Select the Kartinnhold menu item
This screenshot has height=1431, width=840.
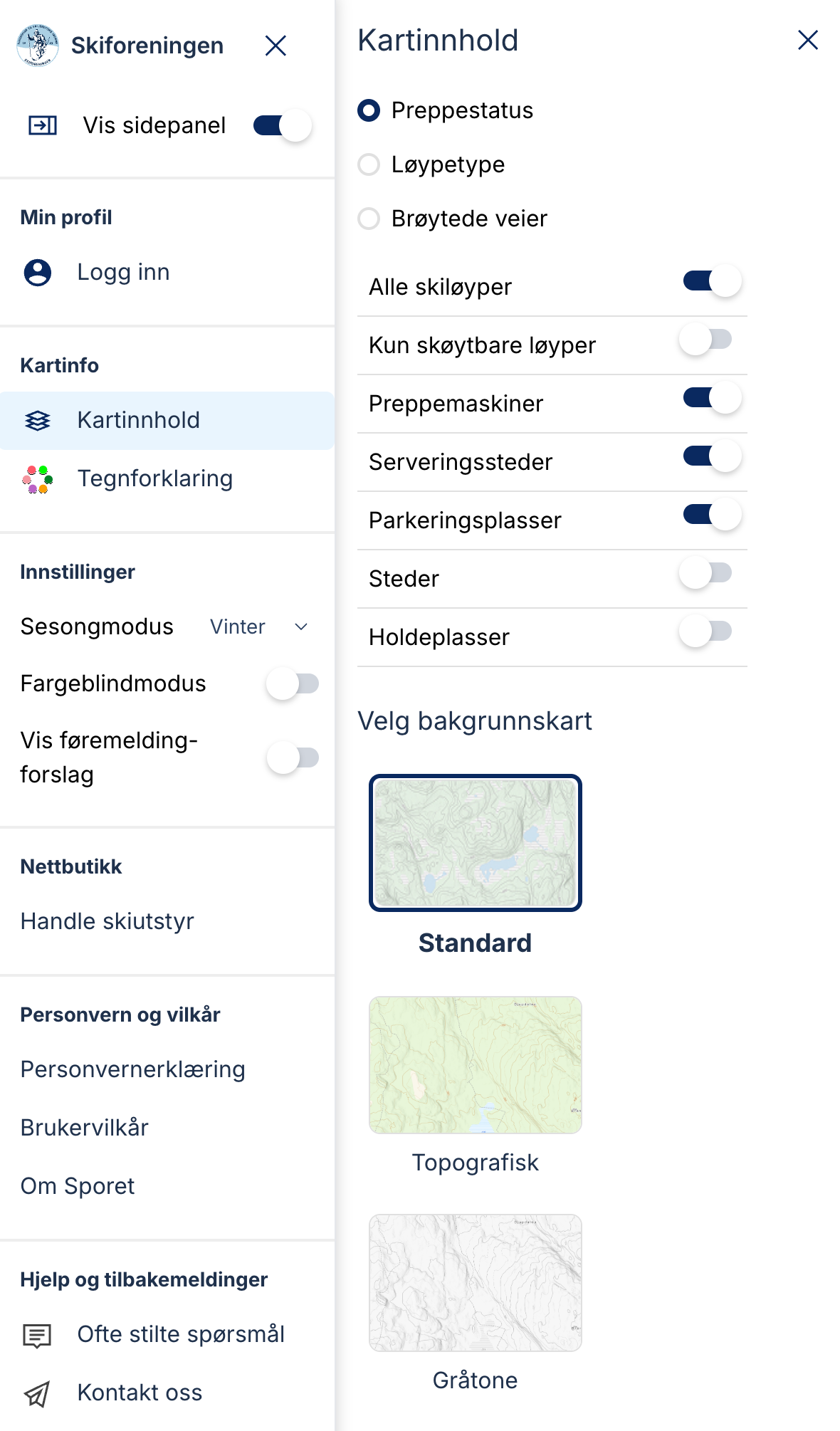click(167, 421)
